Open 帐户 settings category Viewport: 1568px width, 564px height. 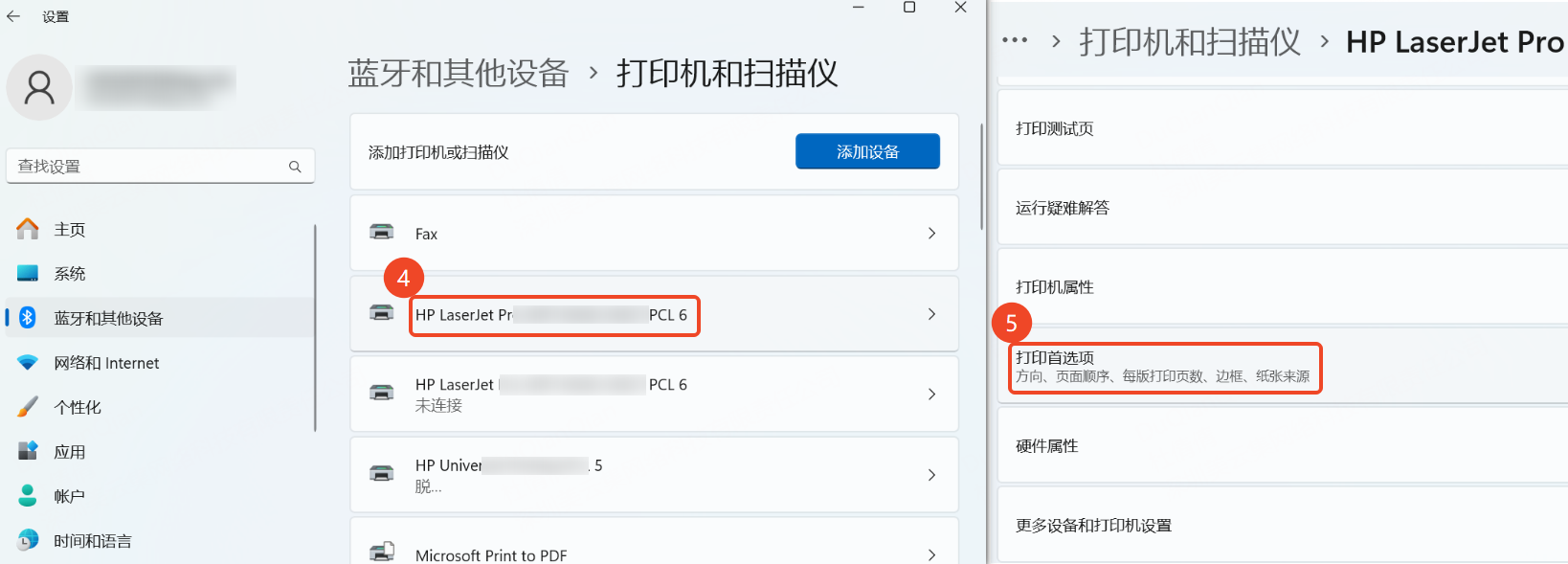[x=160, y=496]
